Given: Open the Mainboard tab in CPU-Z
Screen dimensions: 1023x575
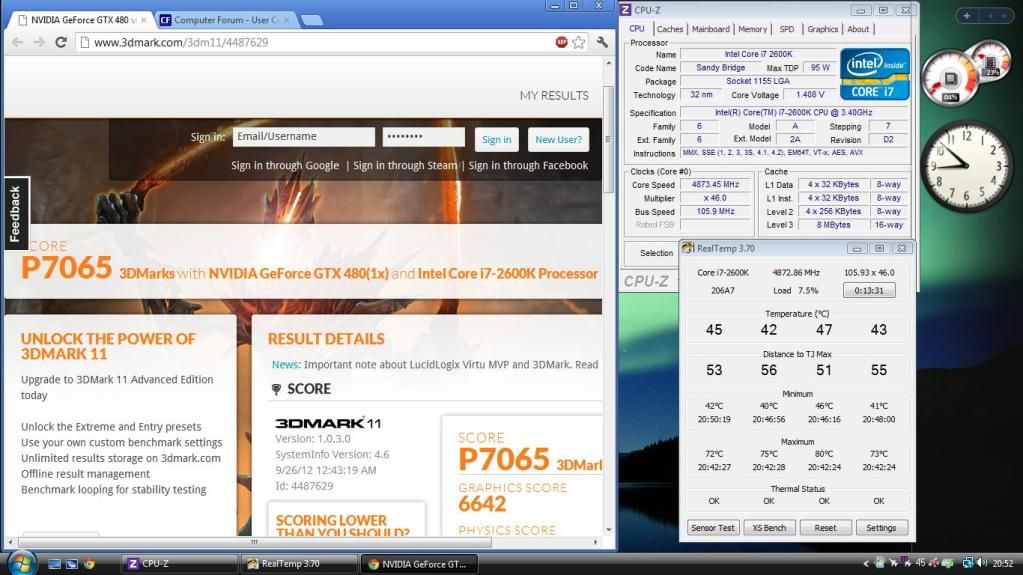Looking at the screenshot, I should point(710,29).
